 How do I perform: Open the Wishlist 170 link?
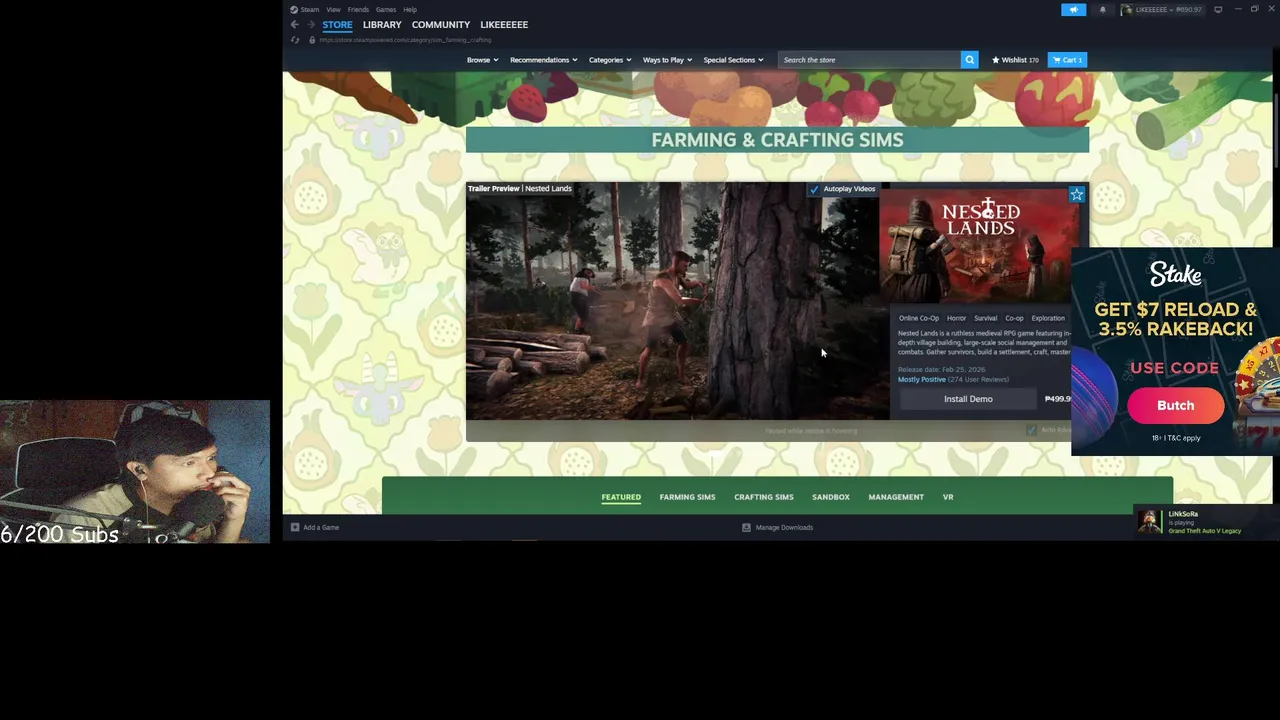1015,60
